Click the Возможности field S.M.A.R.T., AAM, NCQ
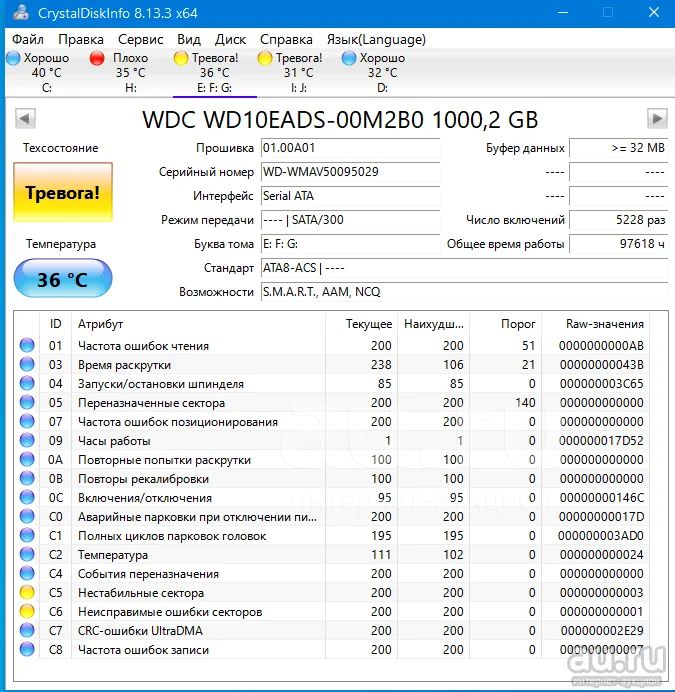This screenshot has height=692, width=675. 464,292
